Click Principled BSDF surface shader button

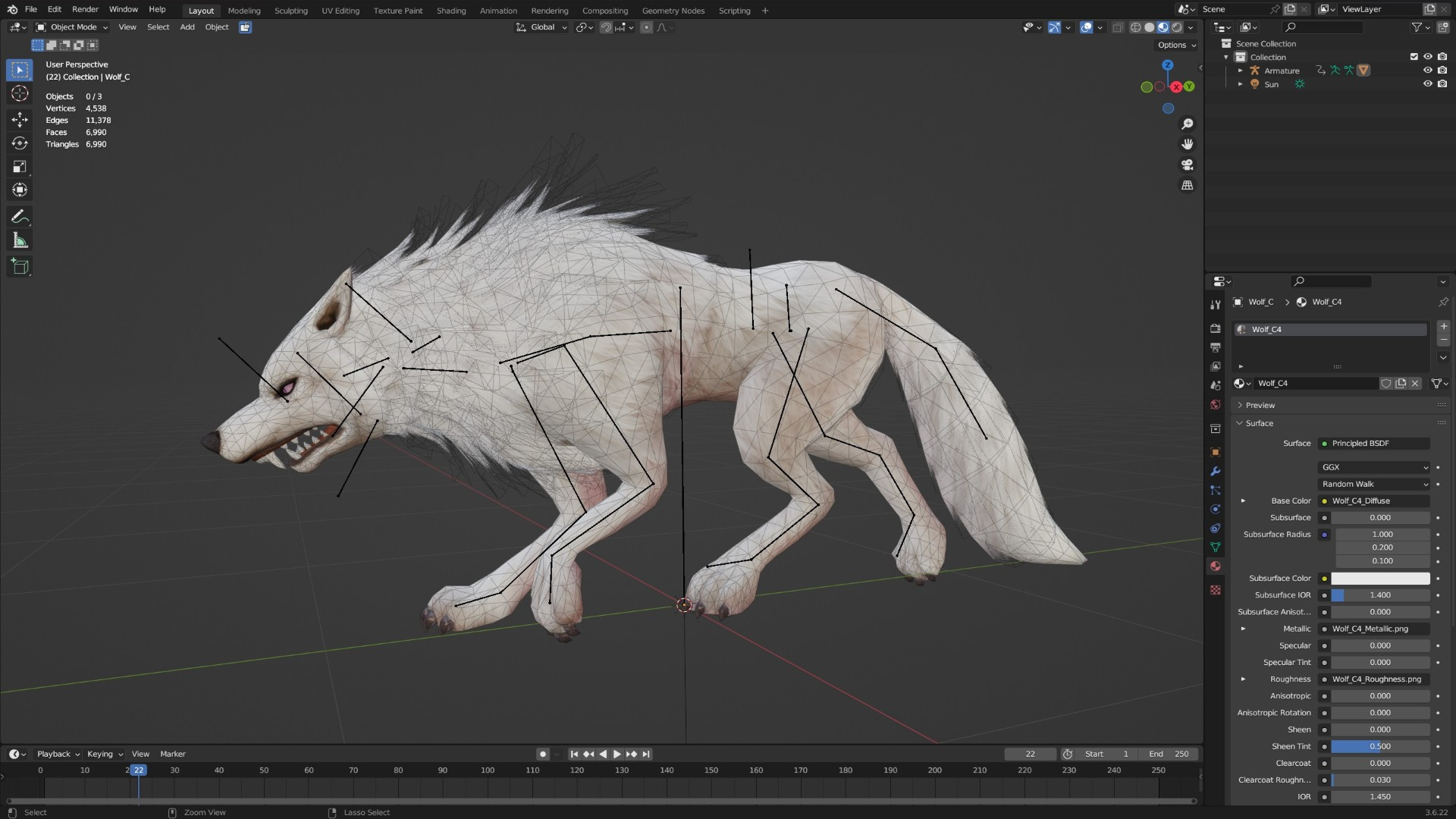coord(1375,444)
